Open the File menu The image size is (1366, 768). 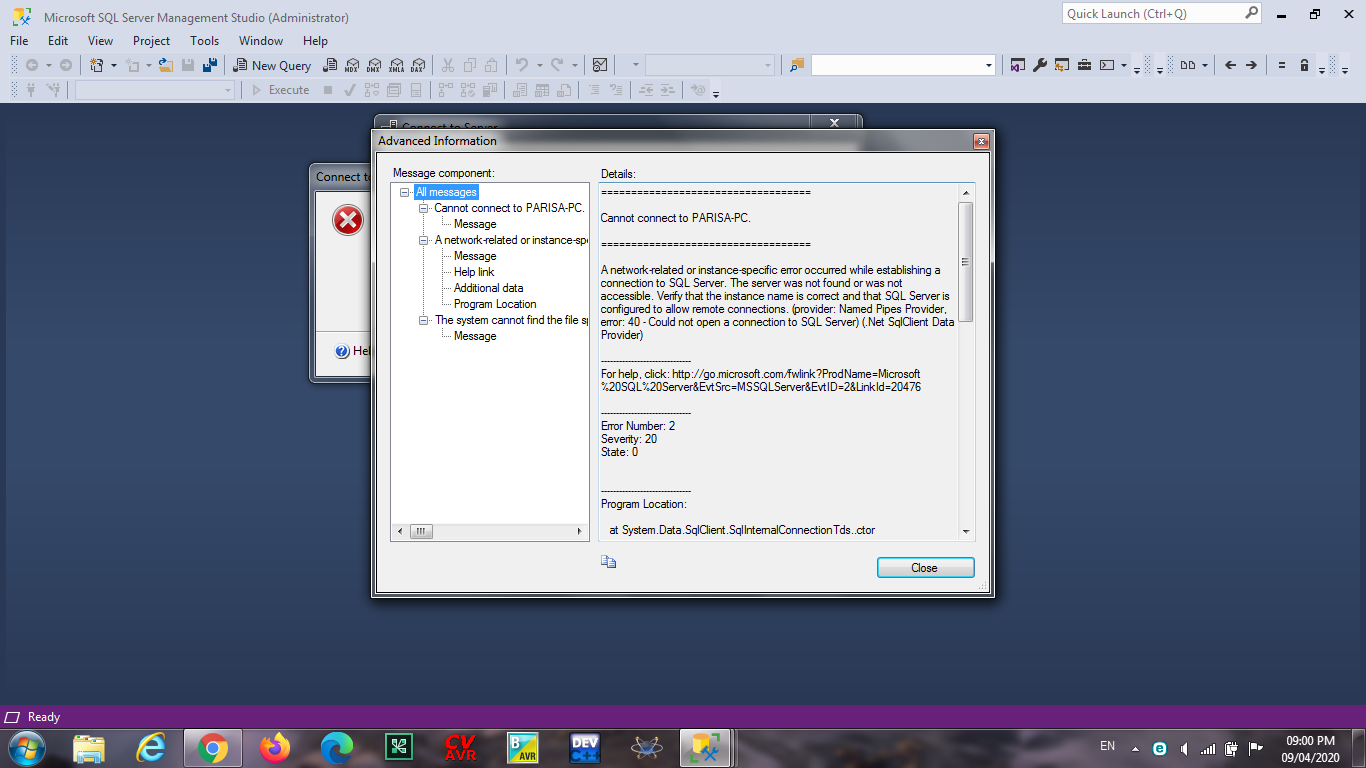[19, 41]
